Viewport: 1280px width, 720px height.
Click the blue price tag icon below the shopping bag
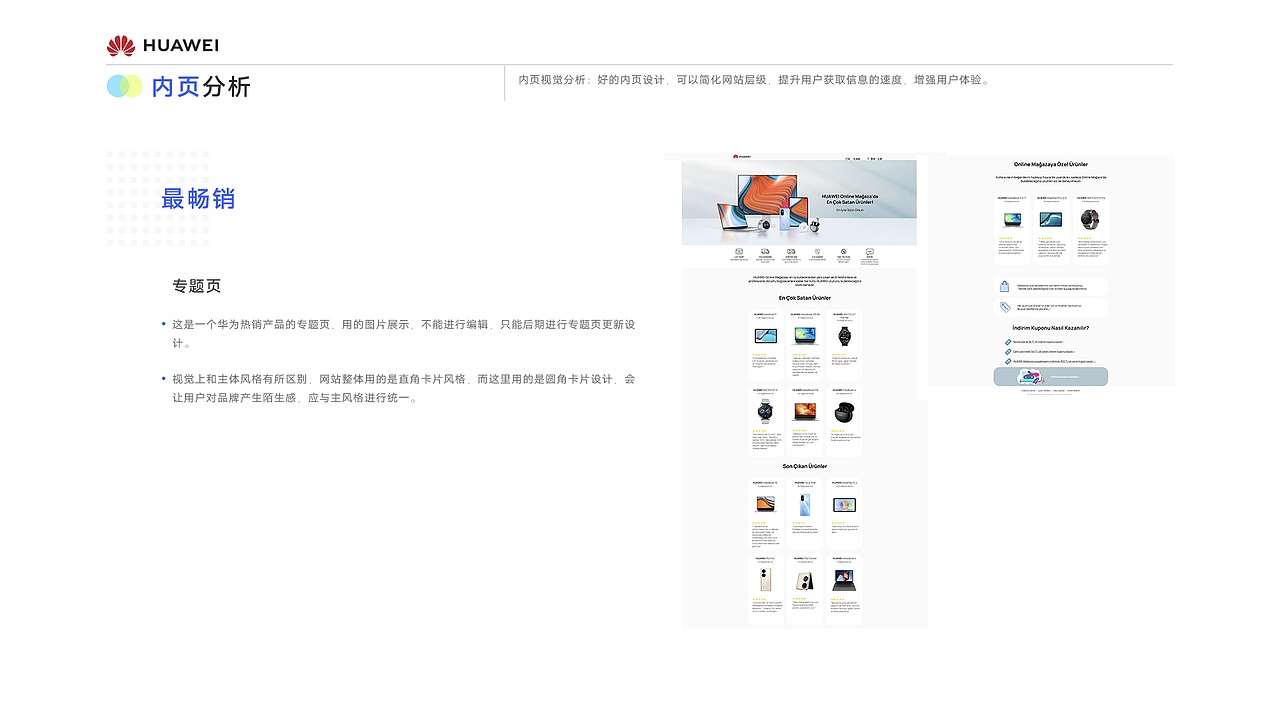(x=1005, y=308)
